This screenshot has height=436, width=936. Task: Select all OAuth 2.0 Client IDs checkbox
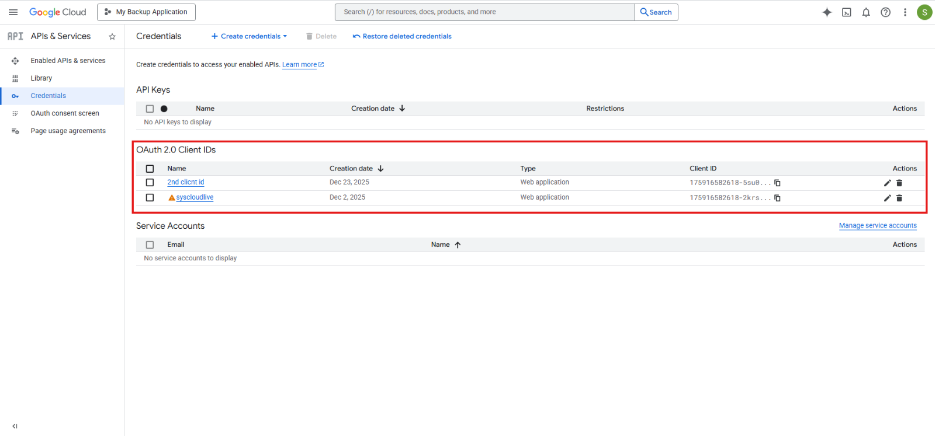coord(150,169)
